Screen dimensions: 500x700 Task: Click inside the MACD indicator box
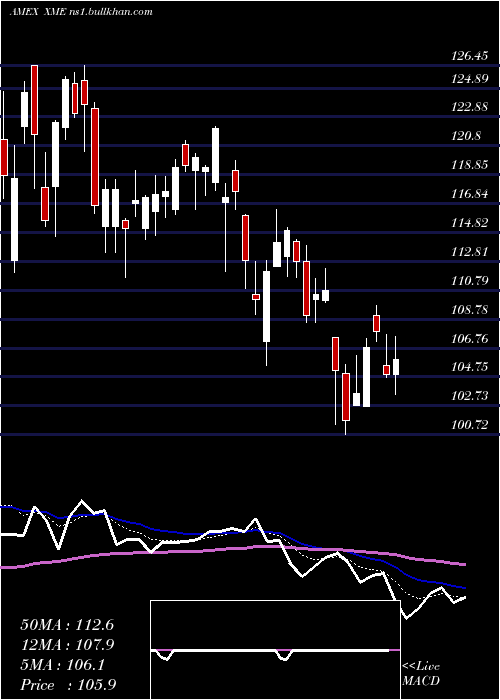click(275, 650)
